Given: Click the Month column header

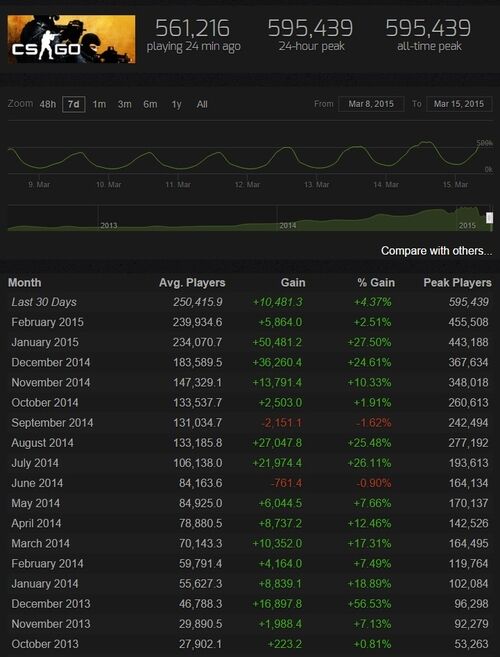Looking at the screenshot, I should point(25,283).
